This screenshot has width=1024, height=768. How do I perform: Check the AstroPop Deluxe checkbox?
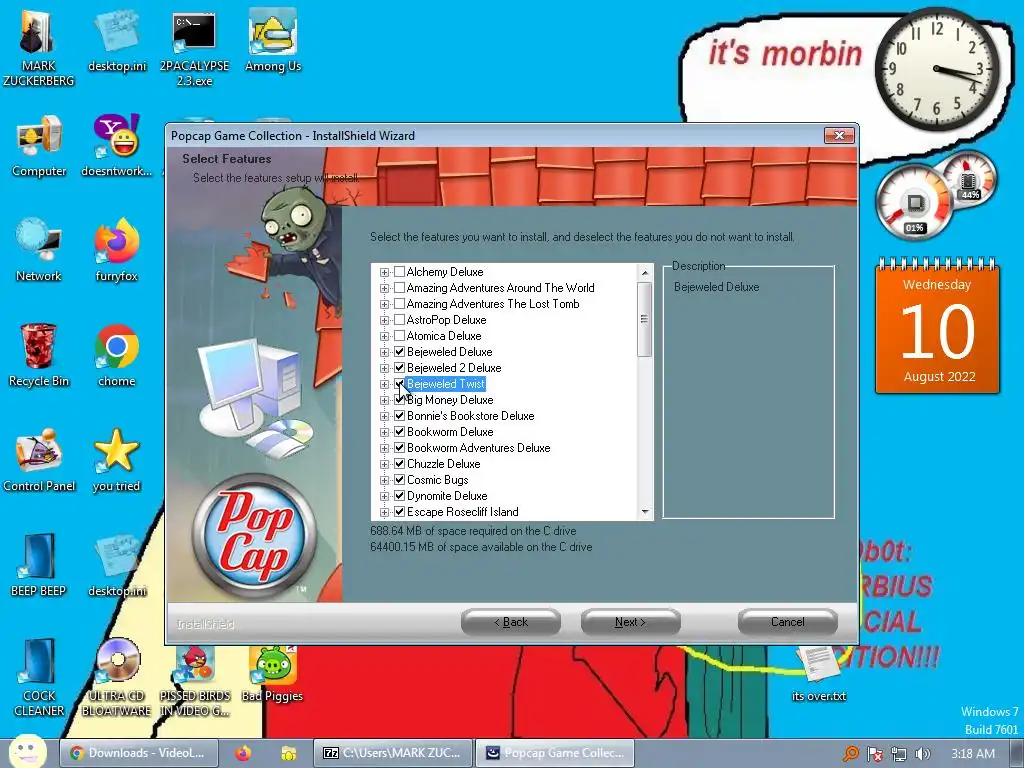click(400, 319)
